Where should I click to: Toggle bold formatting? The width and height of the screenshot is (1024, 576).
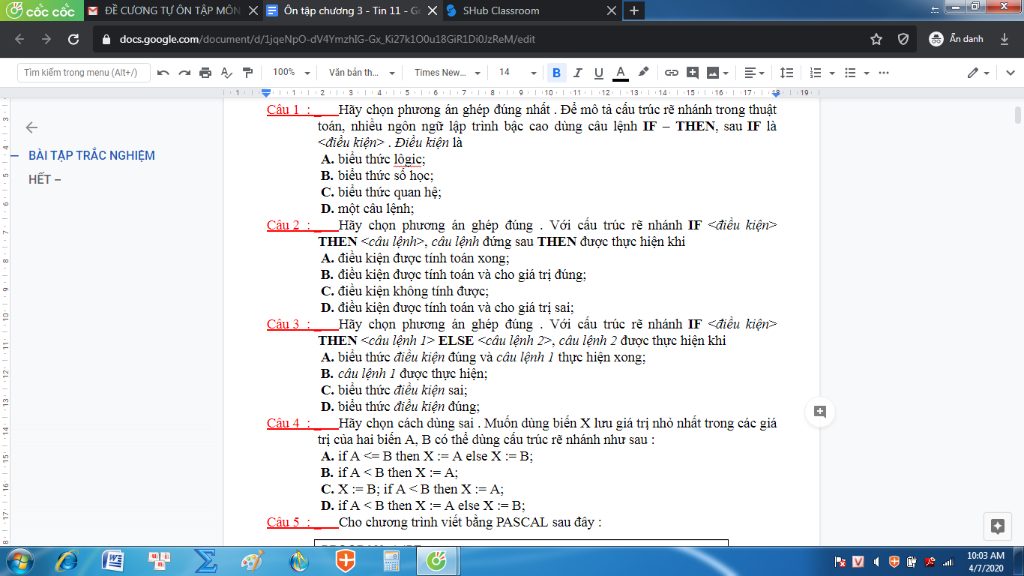click(556, 72)
